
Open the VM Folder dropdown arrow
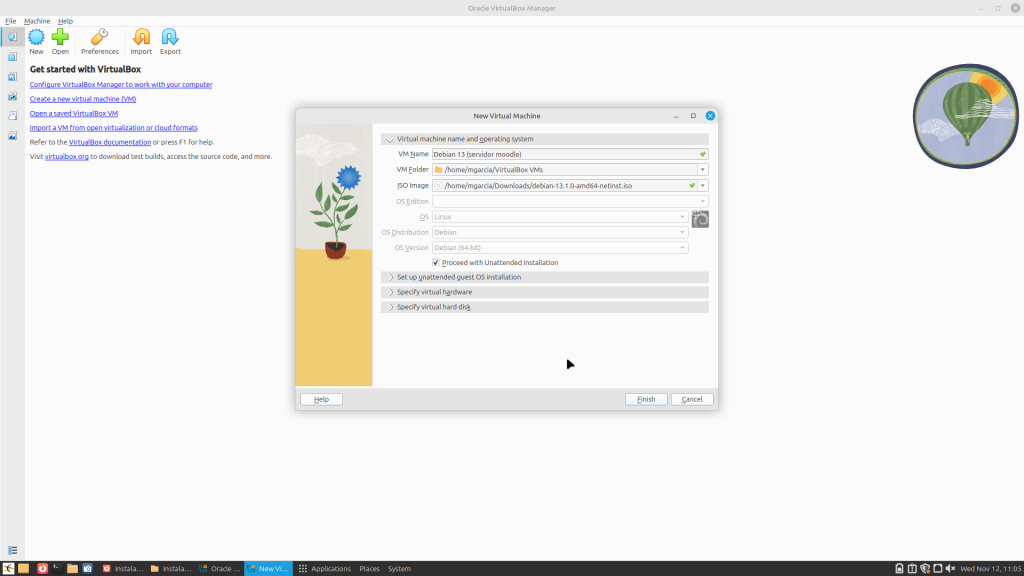(703, 170)
